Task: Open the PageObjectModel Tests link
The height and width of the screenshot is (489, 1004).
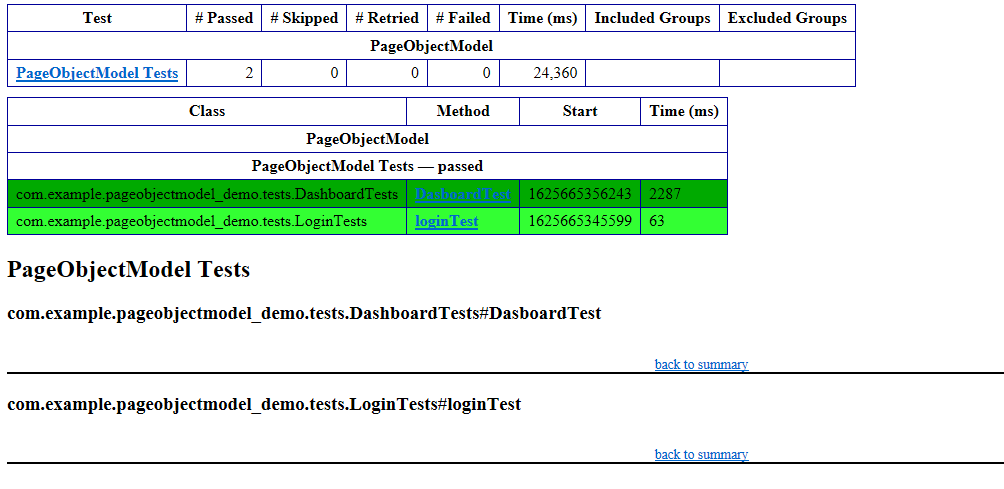Action: pos(97,73)
